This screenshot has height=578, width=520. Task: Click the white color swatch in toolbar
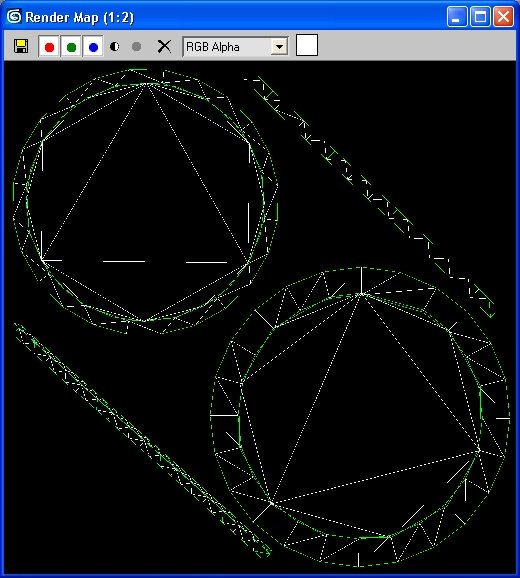307,45
